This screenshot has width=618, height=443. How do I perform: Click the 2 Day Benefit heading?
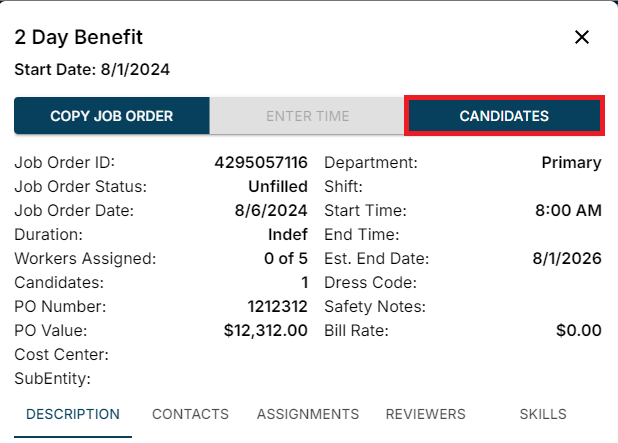tap(78, 38)
